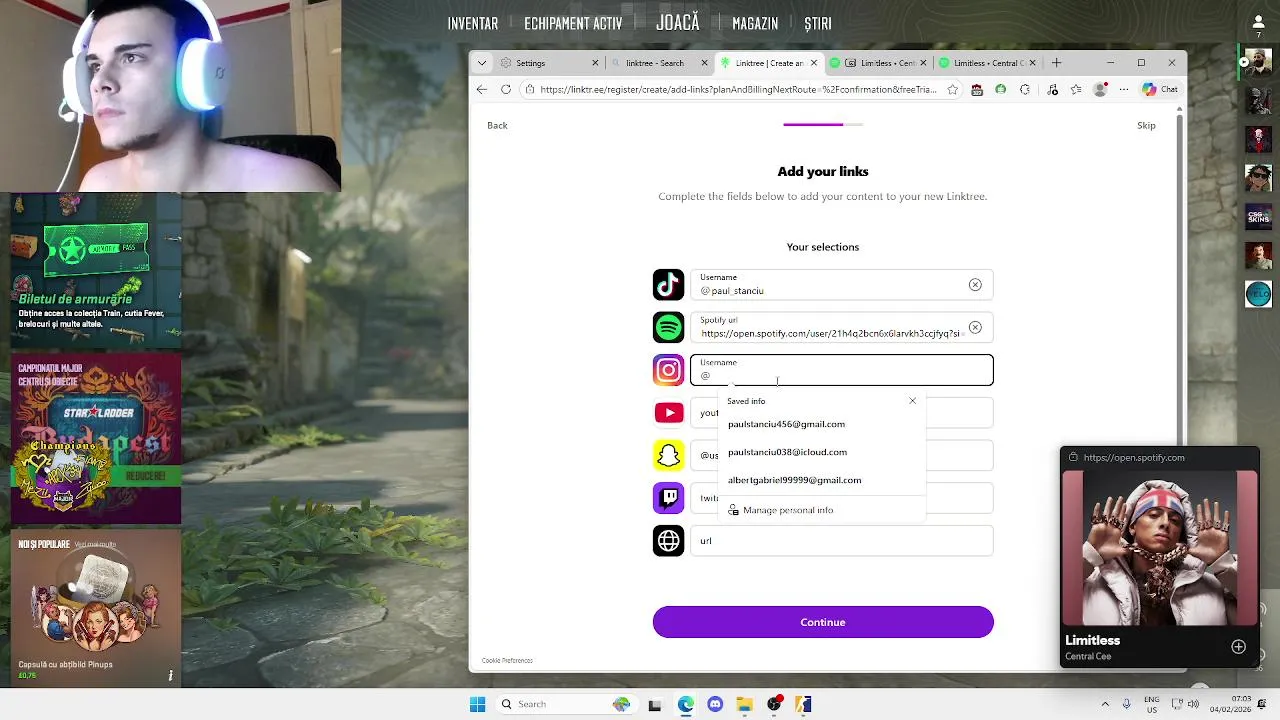
Task: Click the Spotify icon in Your selections
Action: [669, 327]
